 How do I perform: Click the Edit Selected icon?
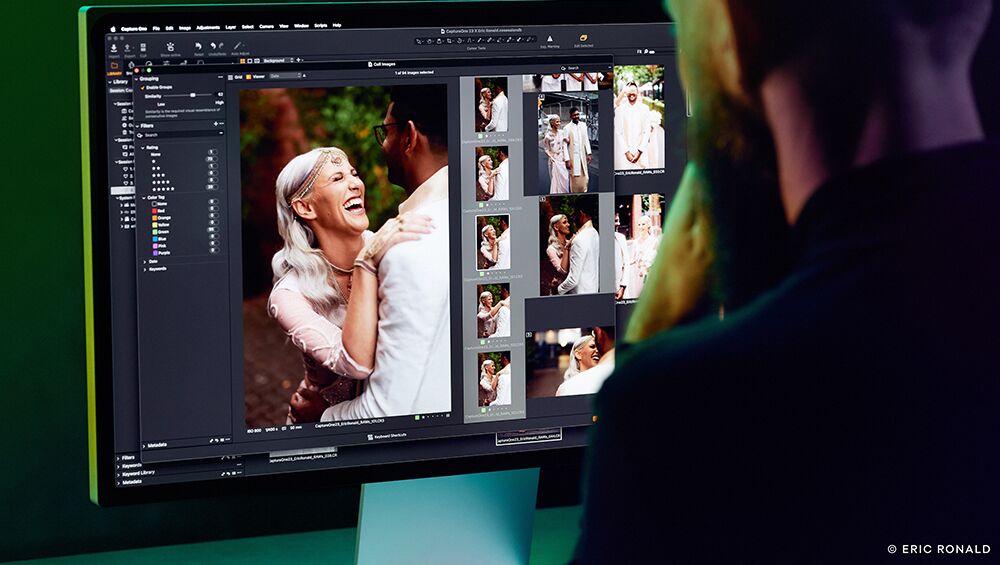(583, 38)
